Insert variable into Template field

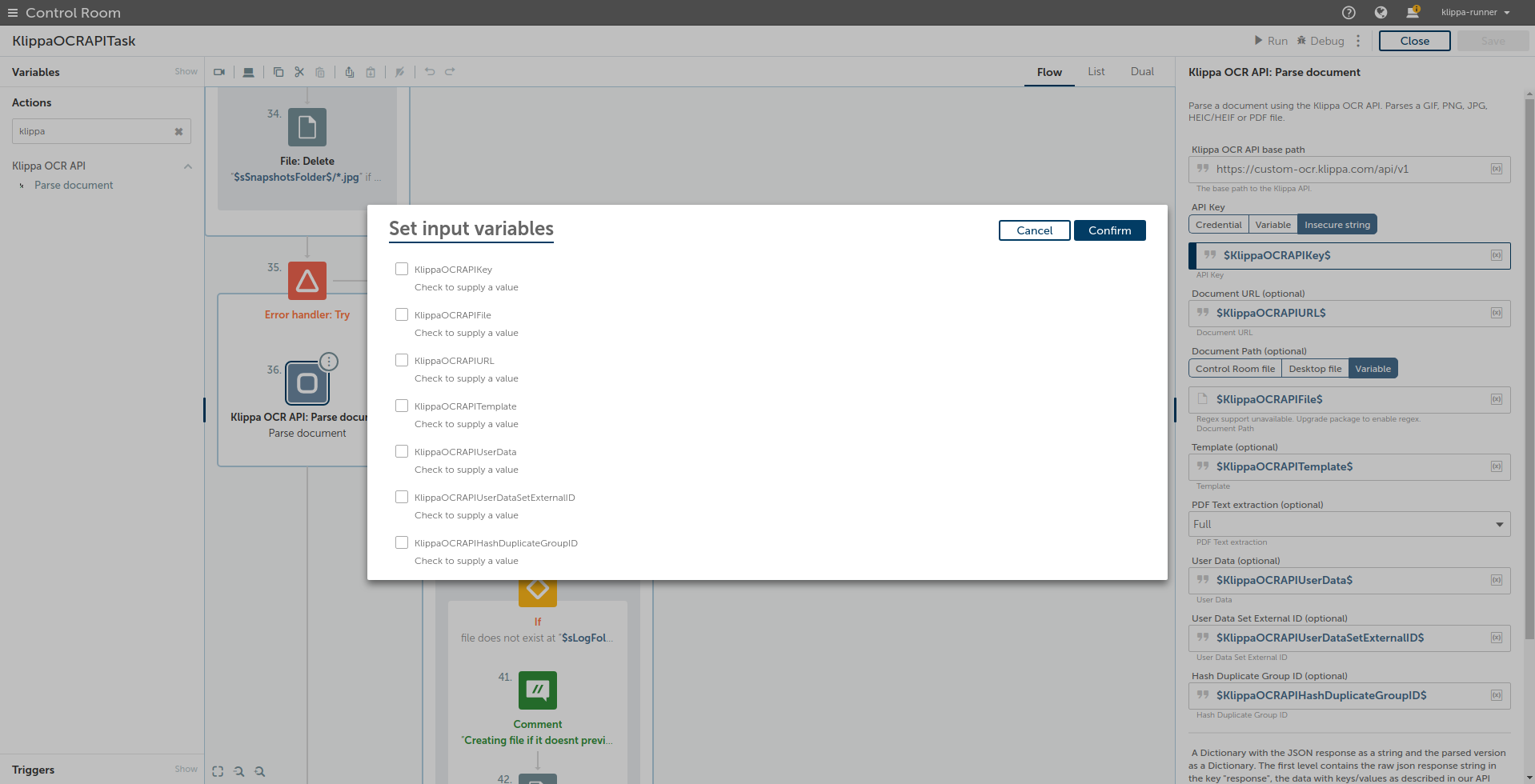tap(1496, 466)
